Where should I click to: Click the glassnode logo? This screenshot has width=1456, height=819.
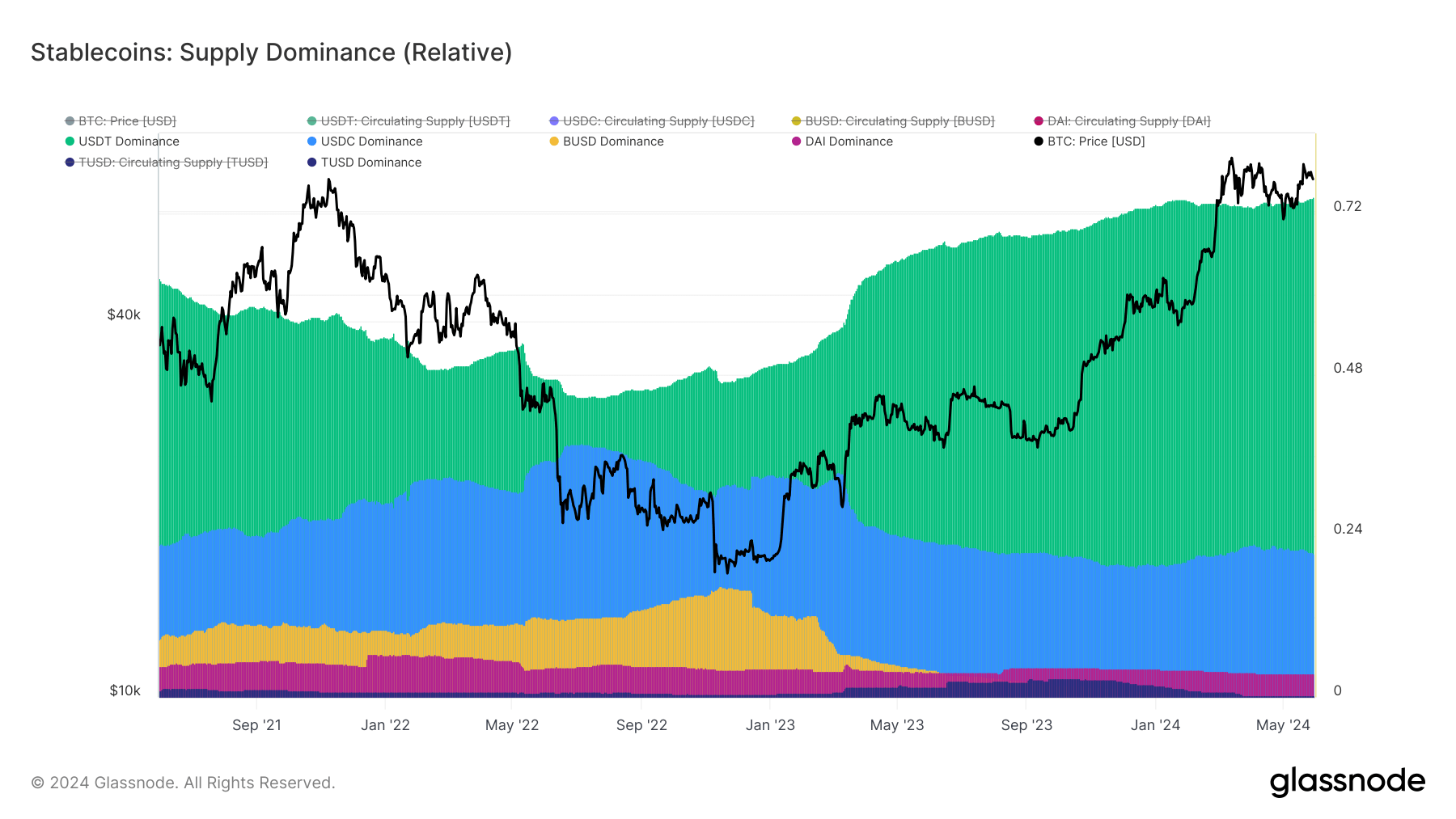tap(1347, 782)
